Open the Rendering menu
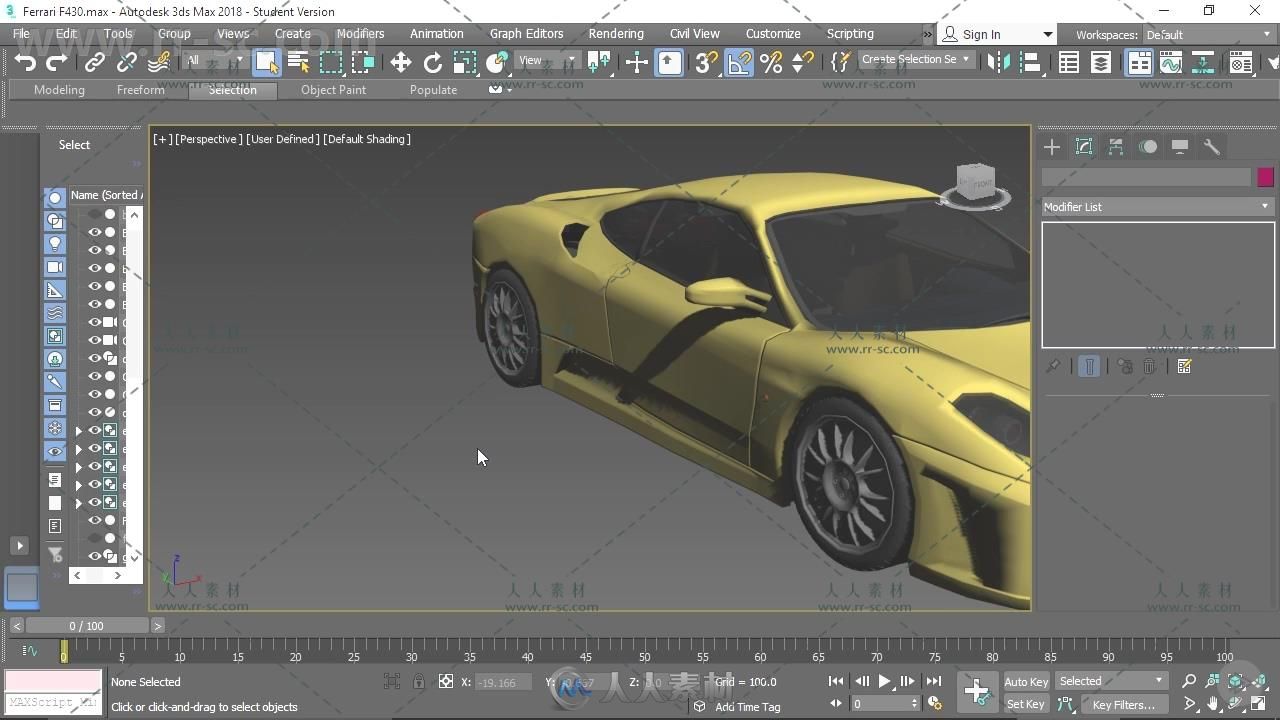The width and height of the screenshot is (1280, 720). (x=616, y=33)
